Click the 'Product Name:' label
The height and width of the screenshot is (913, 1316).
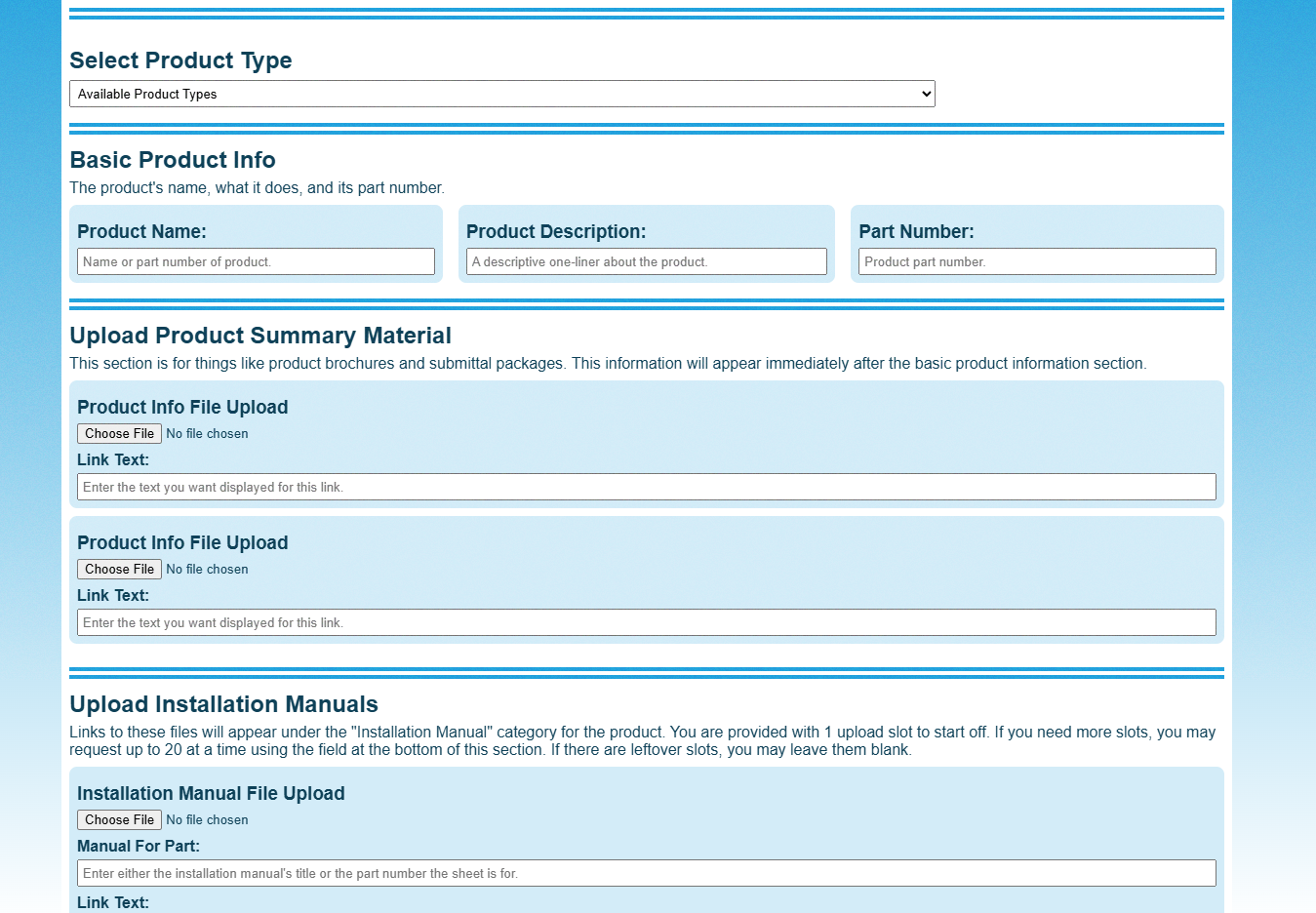tap(141, 231)
